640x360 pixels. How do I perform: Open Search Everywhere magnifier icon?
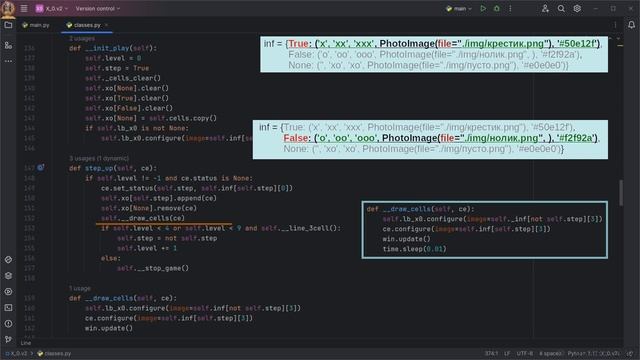pyautogui.click(x=561, y=9)
